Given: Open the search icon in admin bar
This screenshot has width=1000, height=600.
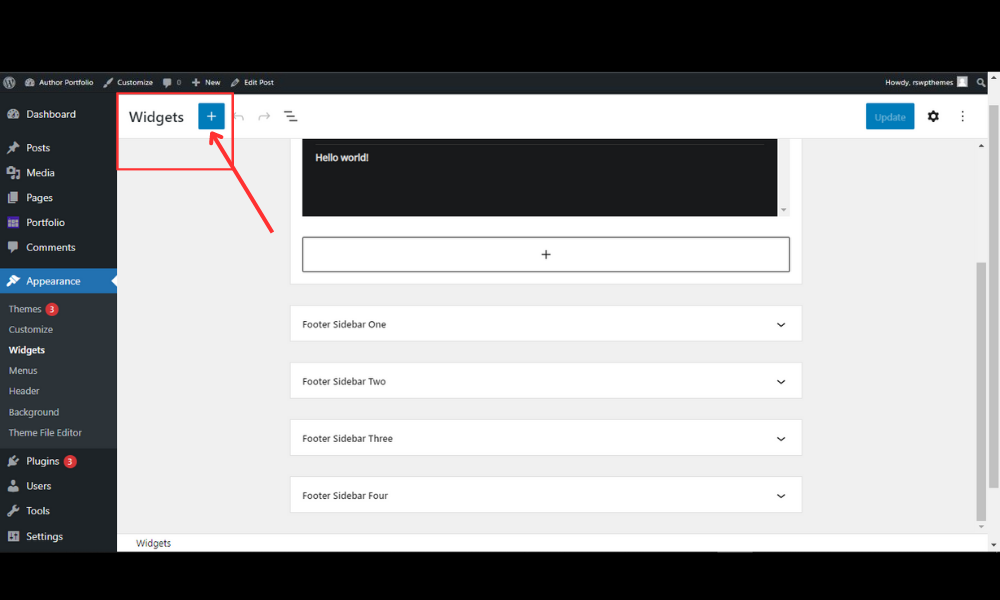Looking at the screenshot, I should tap(980, 82).
